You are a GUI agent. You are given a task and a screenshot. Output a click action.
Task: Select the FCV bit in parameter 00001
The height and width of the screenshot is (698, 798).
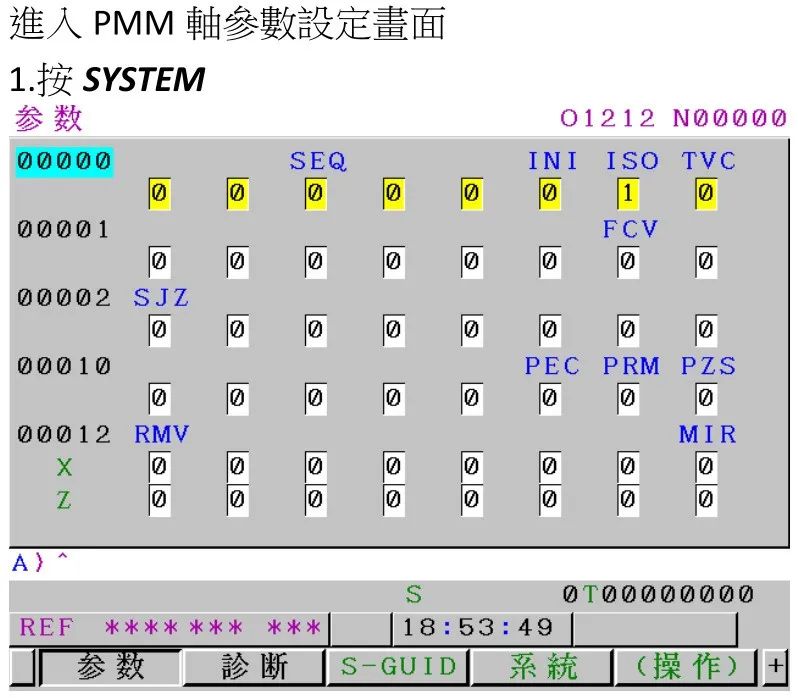[628, 262]
